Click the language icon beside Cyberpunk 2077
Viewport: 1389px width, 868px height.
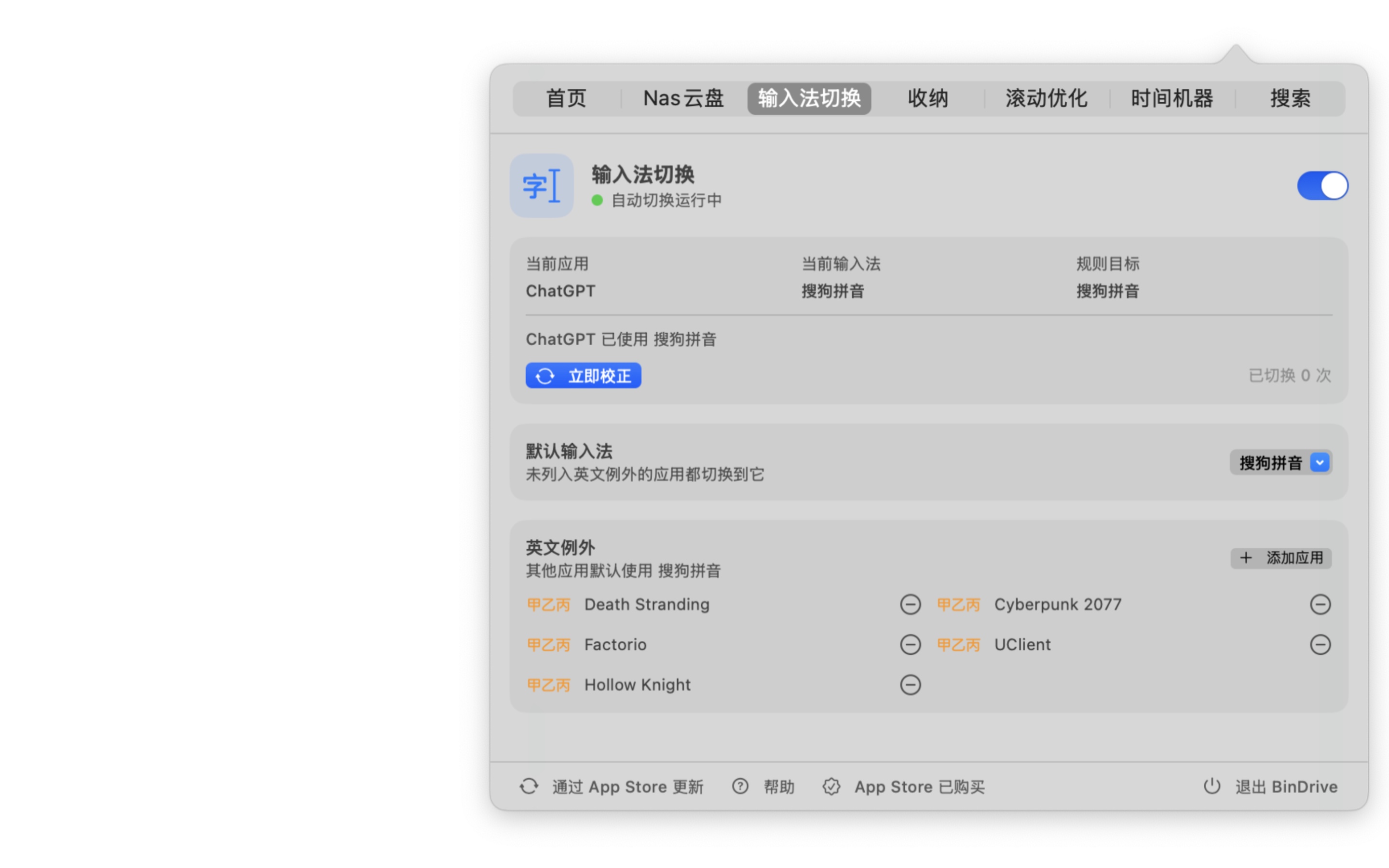point(958,605)
